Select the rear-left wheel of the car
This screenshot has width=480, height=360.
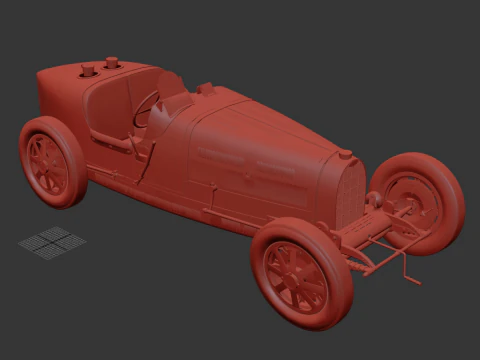pos(52,163)
